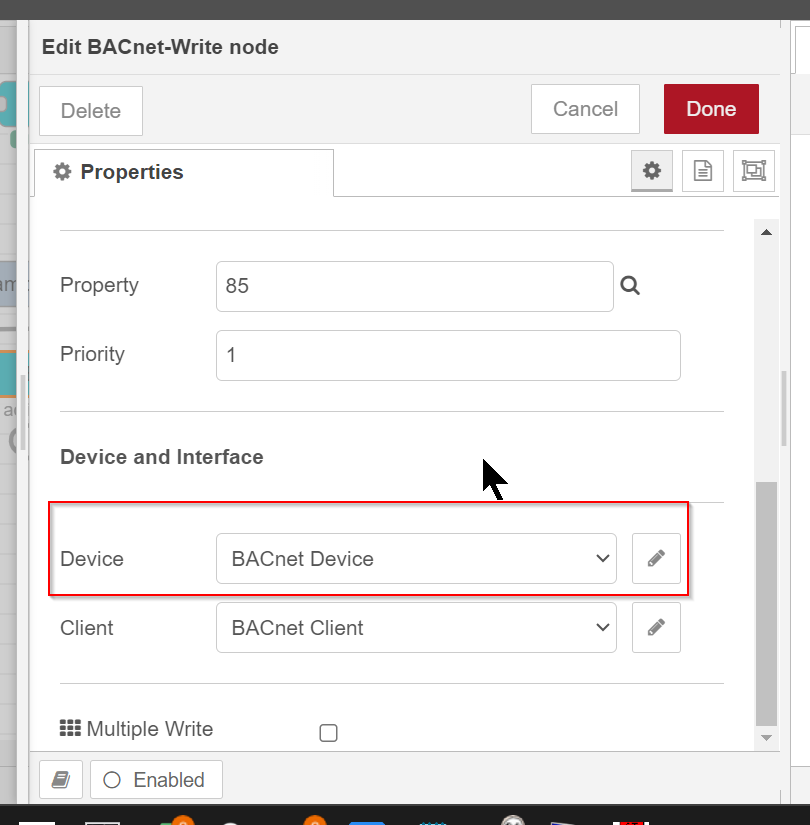The width and height of the screenshot is (810, 825).
Task: Click the Edit BACnet-Write node title
Action: pos(160,47)
